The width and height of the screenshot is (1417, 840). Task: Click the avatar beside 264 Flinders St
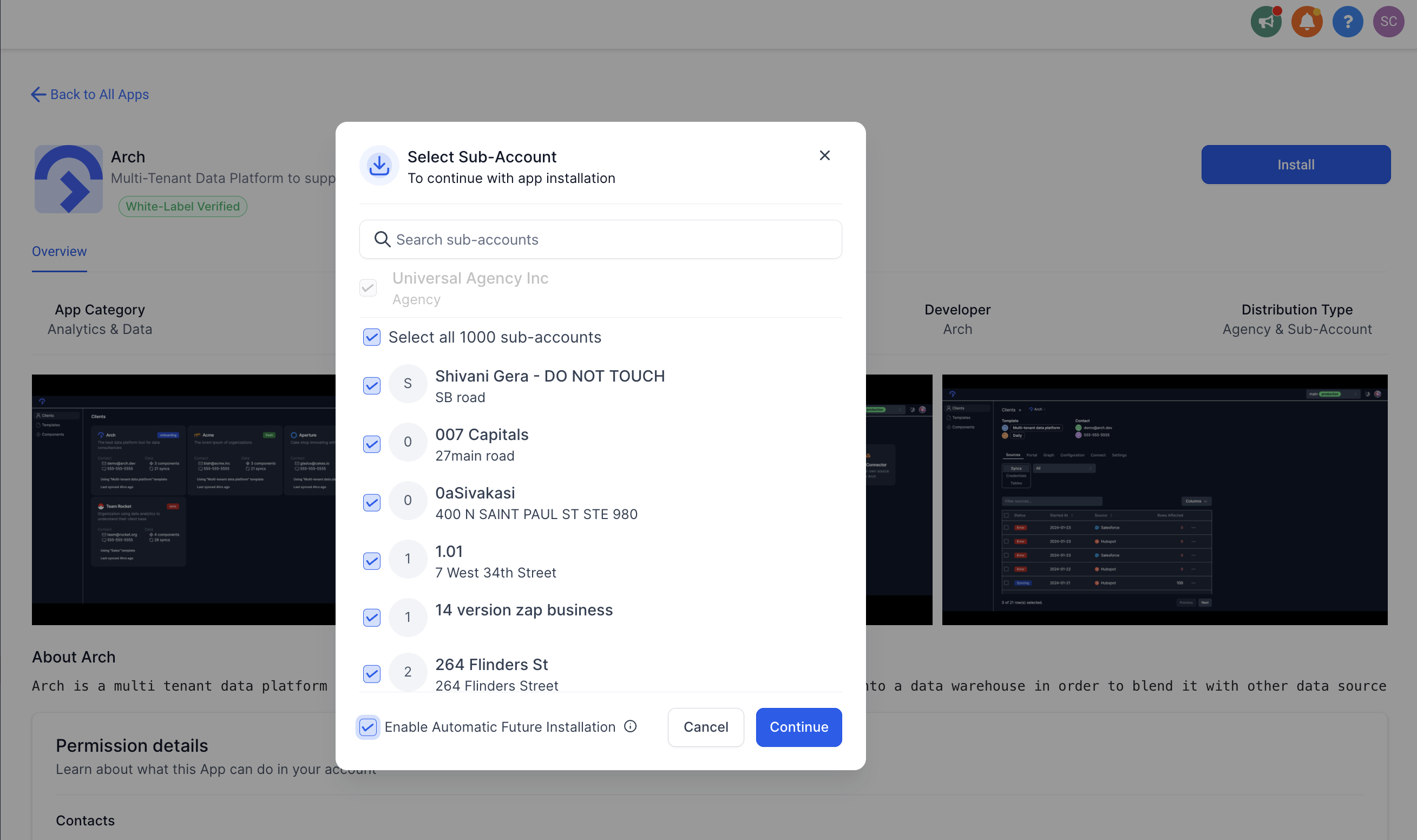click(x=408, y=672)
